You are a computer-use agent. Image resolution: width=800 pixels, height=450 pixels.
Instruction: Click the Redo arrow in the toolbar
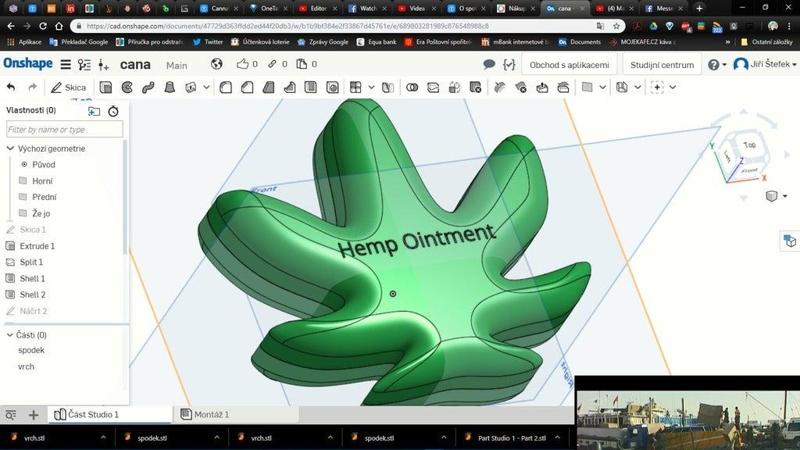pos(32,87)
